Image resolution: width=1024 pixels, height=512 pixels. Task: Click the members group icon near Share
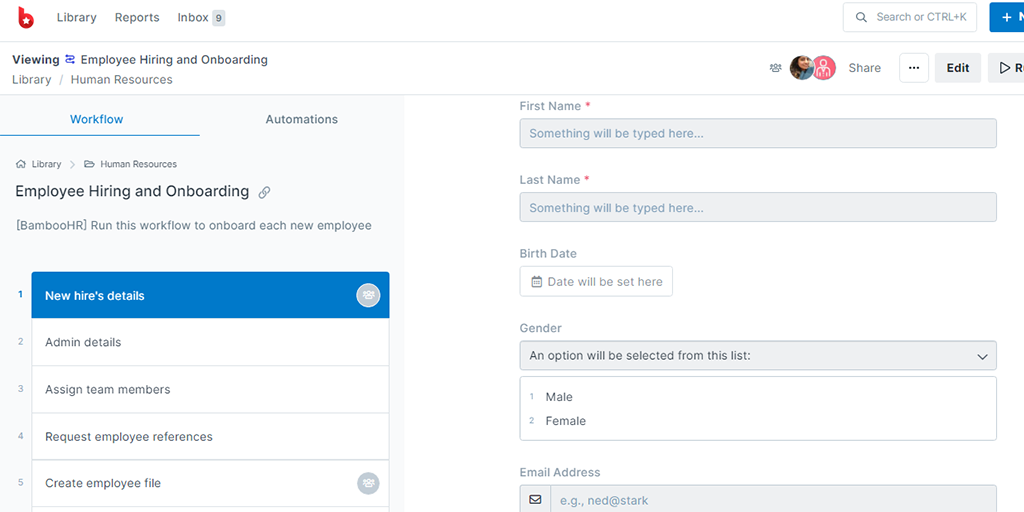pyautogui.click(x=776, y=67)
